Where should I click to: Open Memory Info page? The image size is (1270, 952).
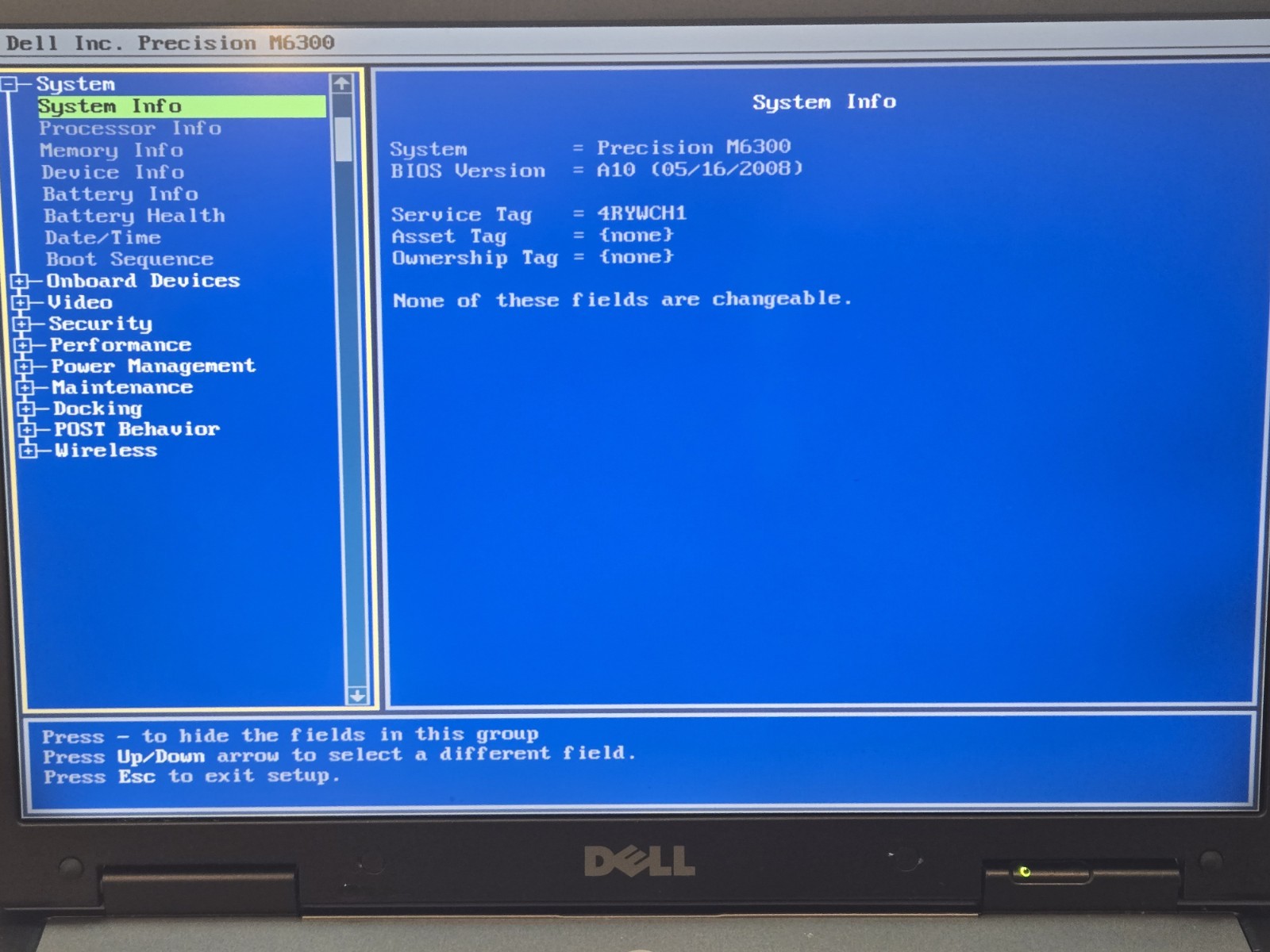(111, 151)
